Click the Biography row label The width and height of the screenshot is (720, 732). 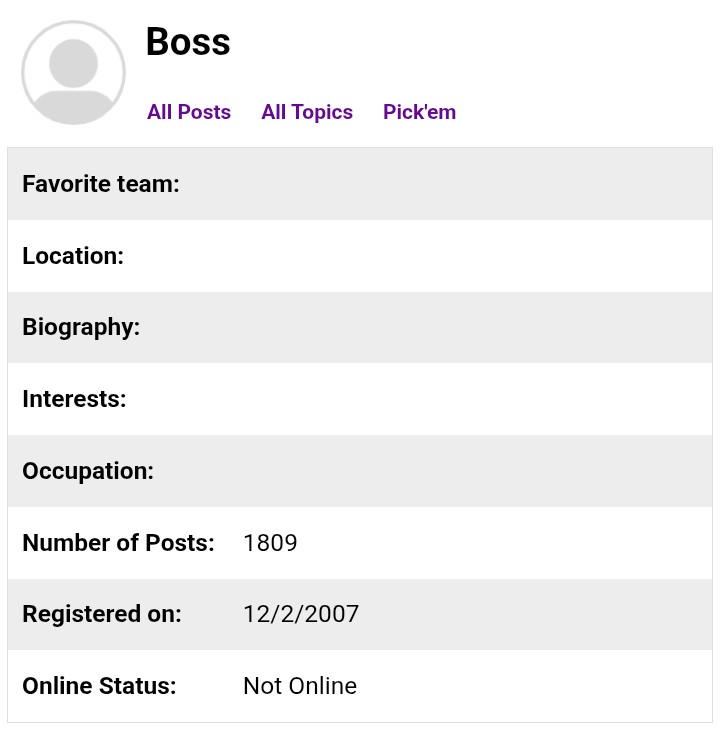coord(81,327)
